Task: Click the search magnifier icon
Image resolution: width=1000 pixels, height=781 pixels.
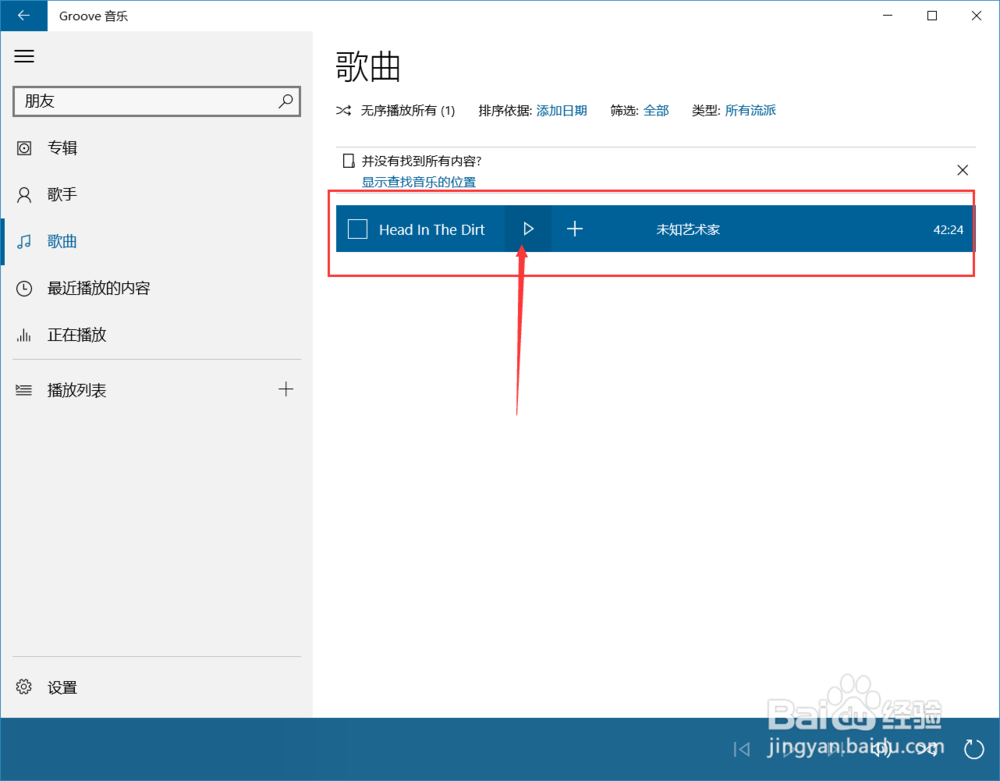Action: (286, 101)
